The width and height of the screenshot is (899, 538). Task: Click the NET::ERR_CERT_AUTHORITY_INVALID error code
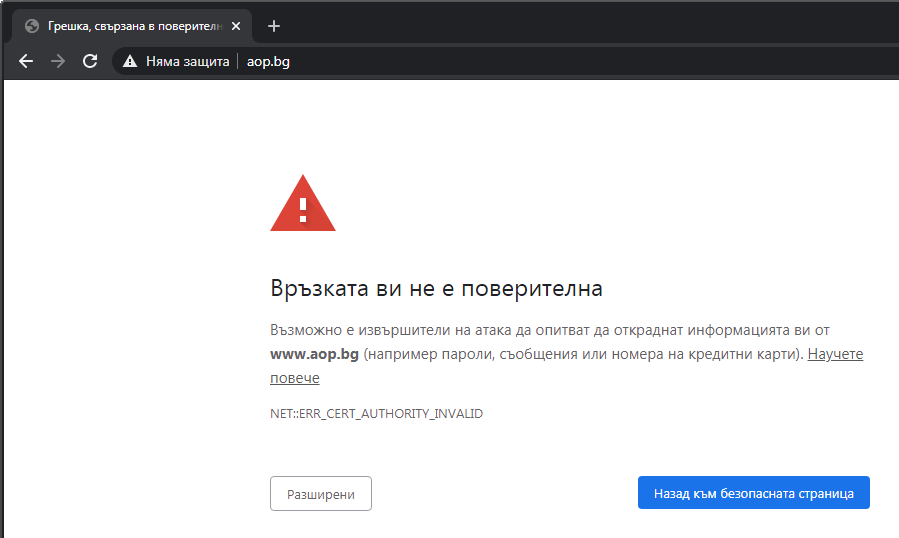pos(376,414)
